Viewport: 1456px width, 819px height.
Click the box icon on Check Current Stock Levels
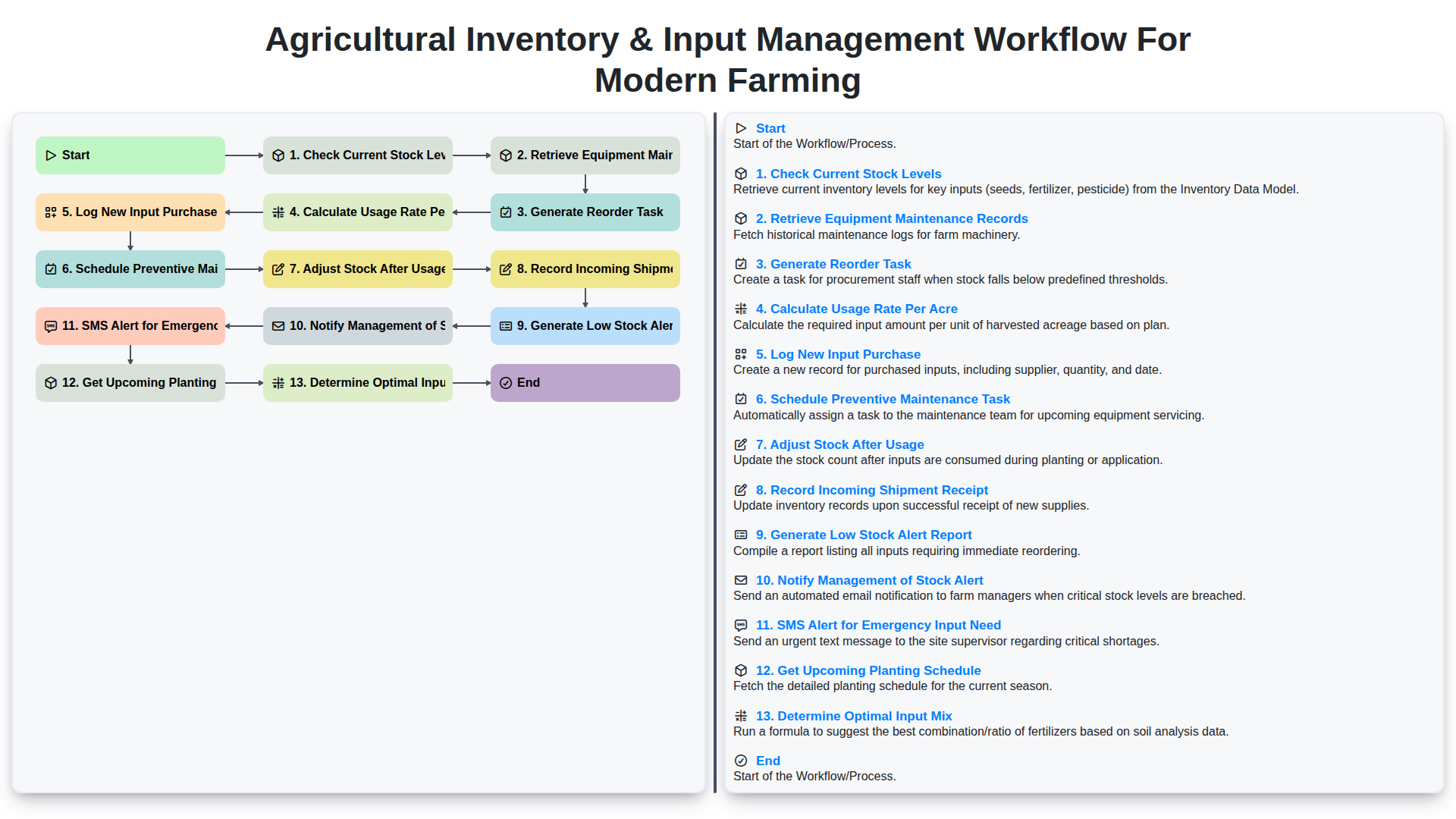[x=278, y=155]
